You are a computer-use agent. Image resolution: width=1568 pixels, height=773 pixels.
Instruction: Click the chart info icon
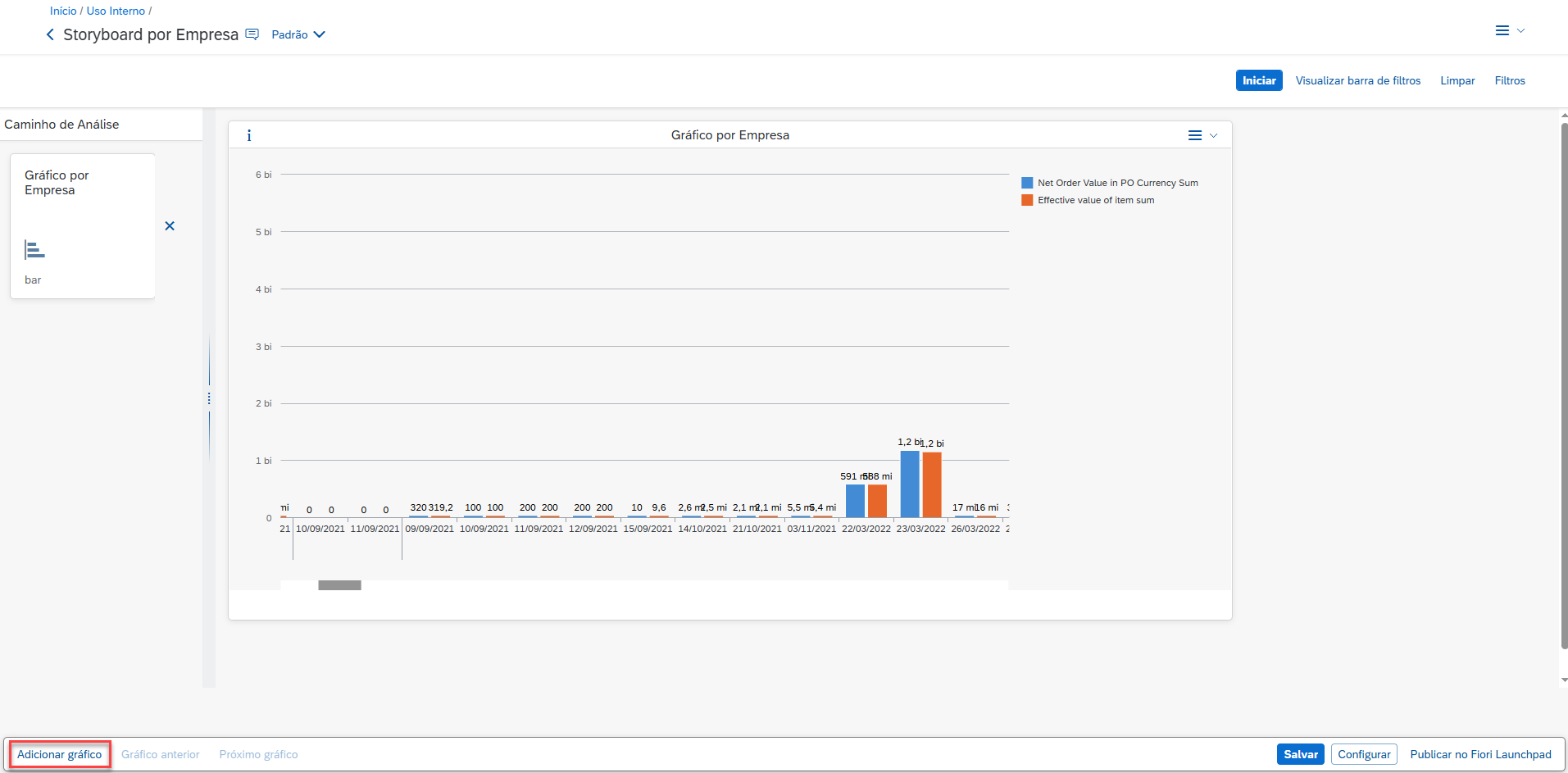click(x=249, y=135)
